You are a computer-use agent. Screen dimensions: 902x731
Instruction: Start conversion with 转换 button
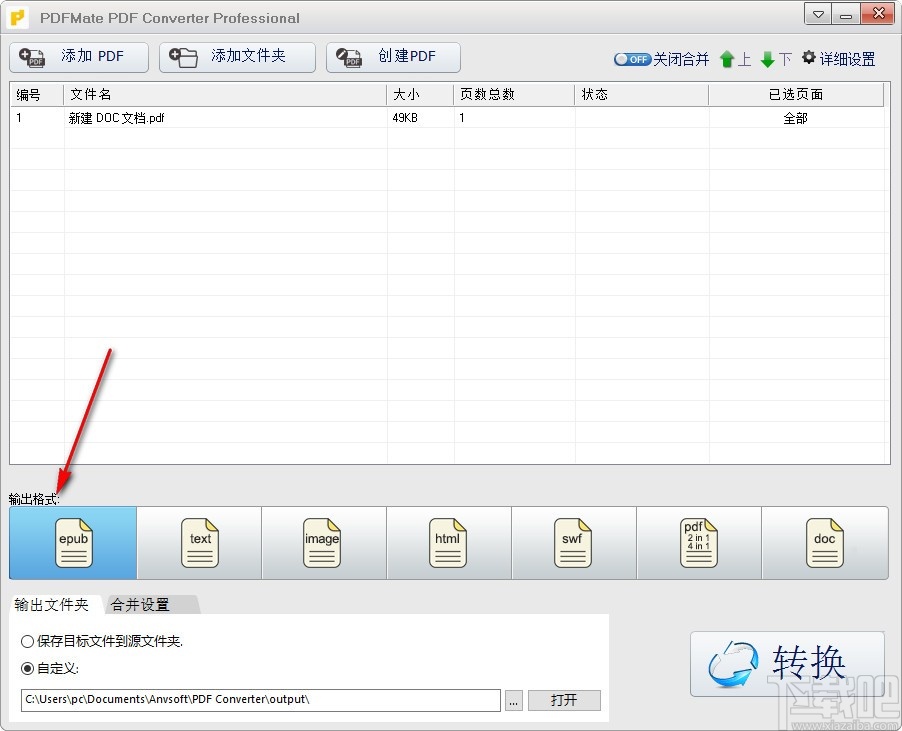tap(787, 664)
